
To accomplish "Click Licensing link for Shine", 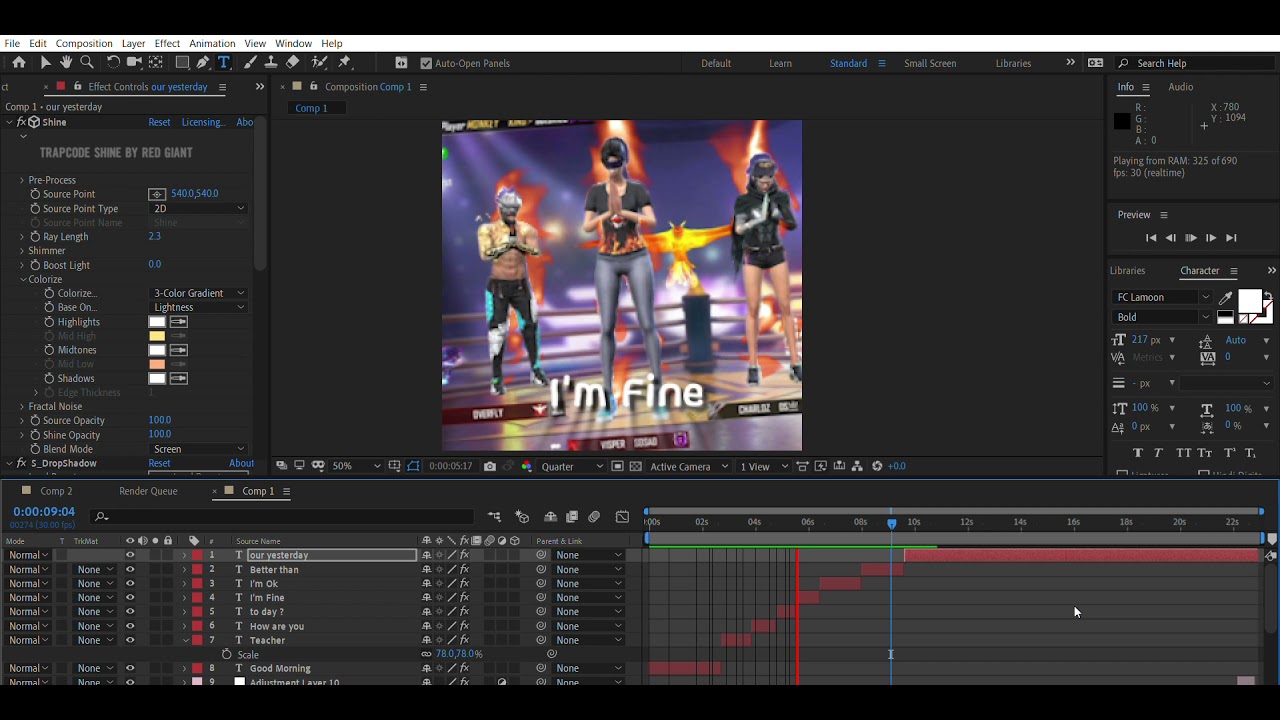I will click(203, 122).
